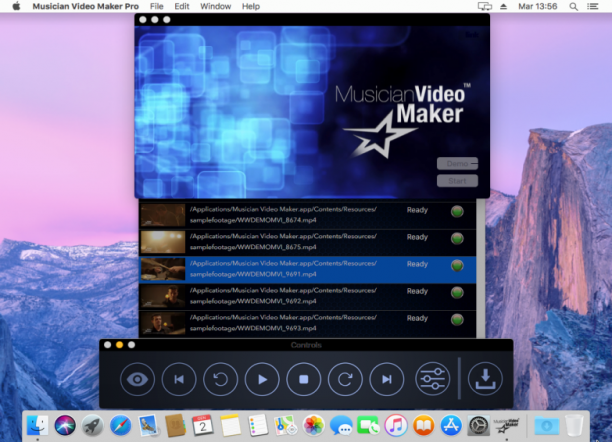Click the Start button
Screen dimensions: 612x442
pos(457,181)
